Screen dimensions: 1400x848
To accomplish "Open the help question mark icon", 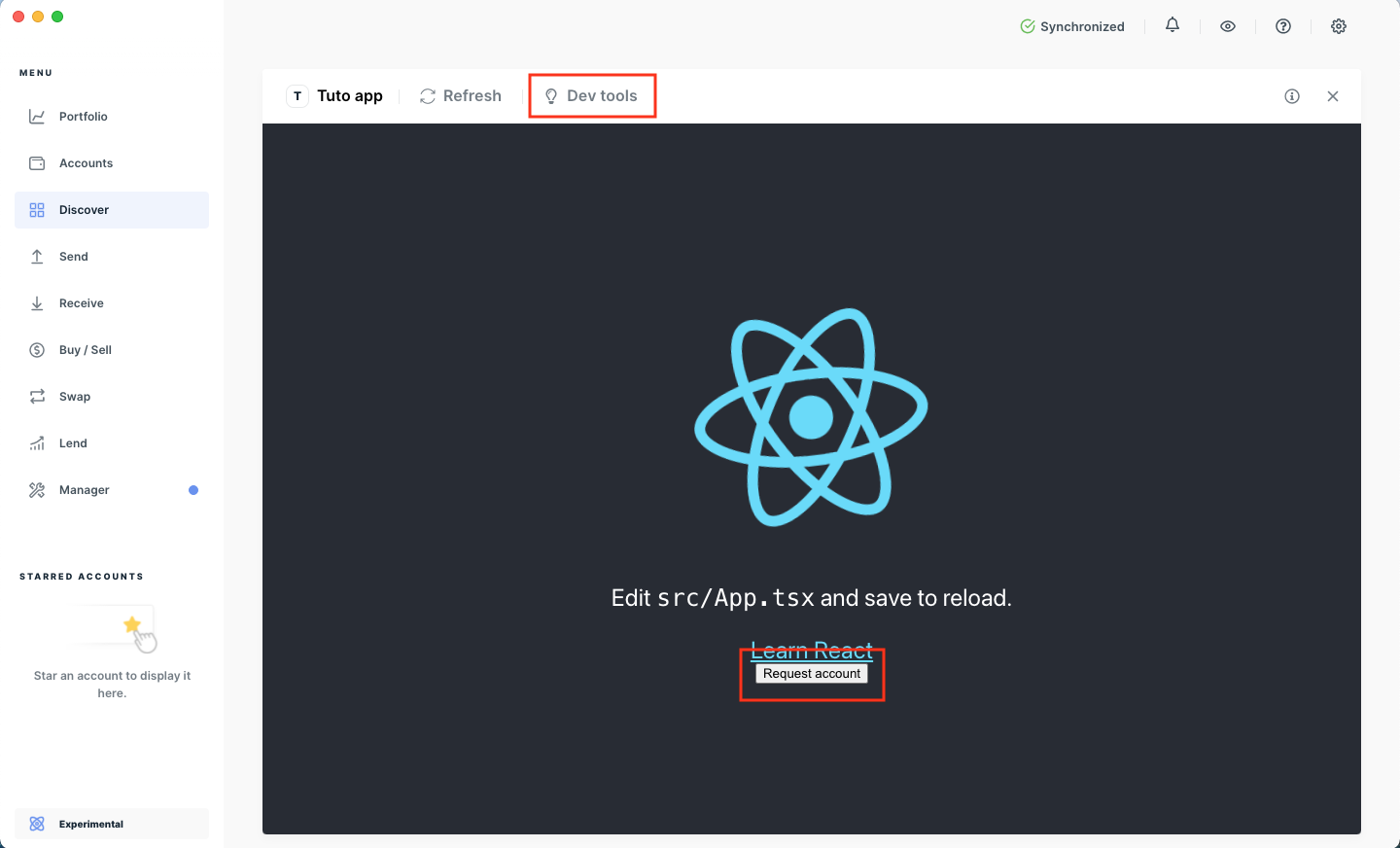I will click(1283, 26).
